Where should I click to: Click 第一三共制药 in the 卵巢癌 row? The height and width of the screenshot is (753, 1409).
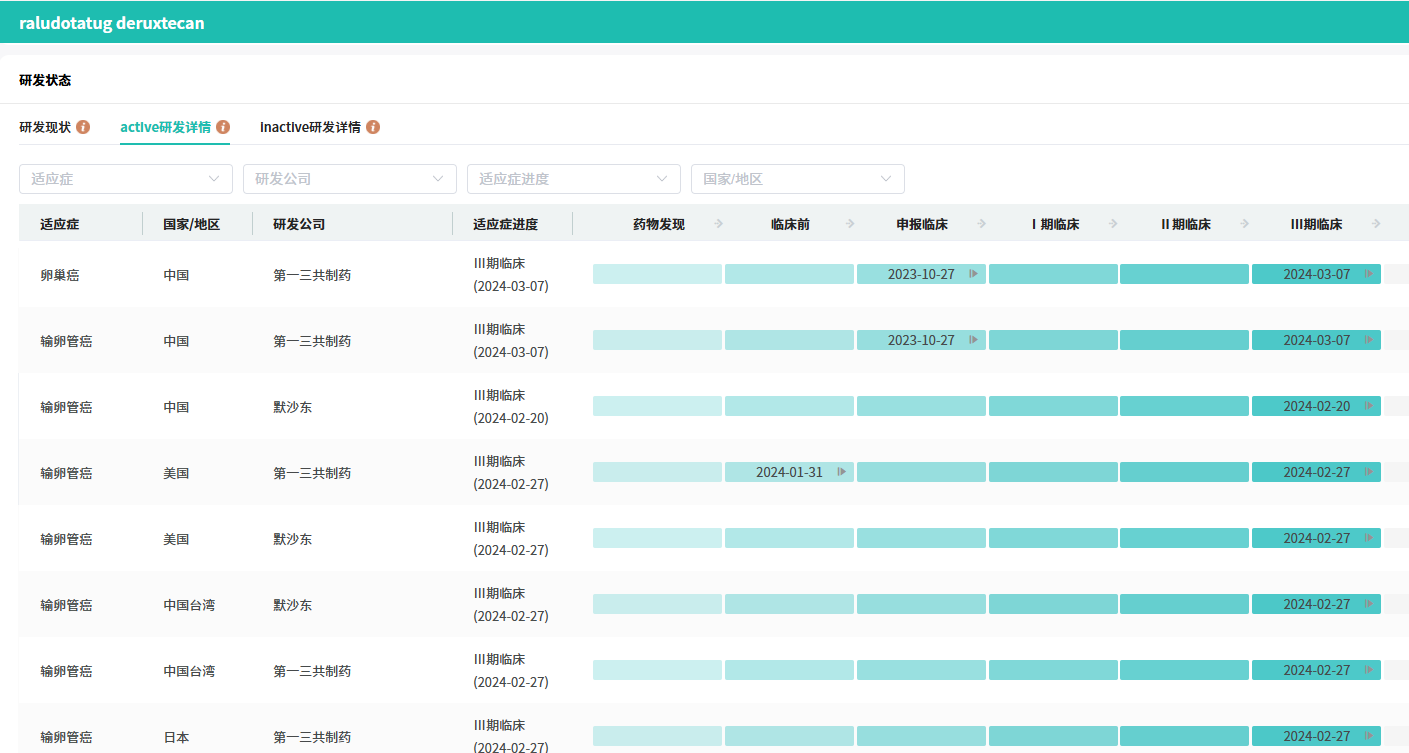click(x=312, y=275)
